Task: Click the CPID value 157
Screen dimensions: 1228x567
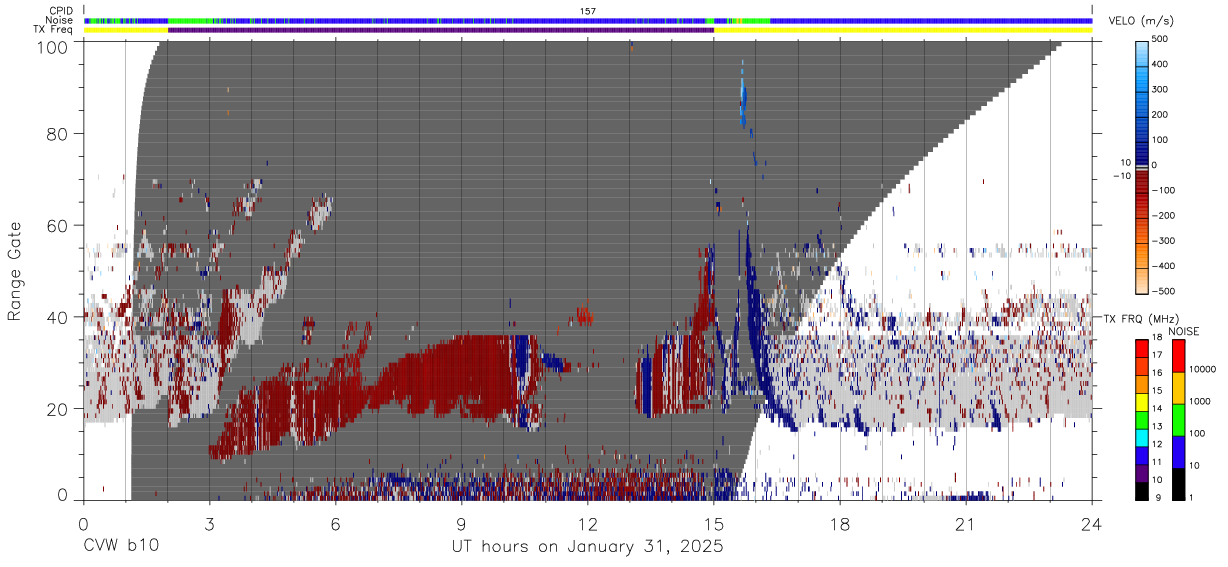Action: click(588, 11)
